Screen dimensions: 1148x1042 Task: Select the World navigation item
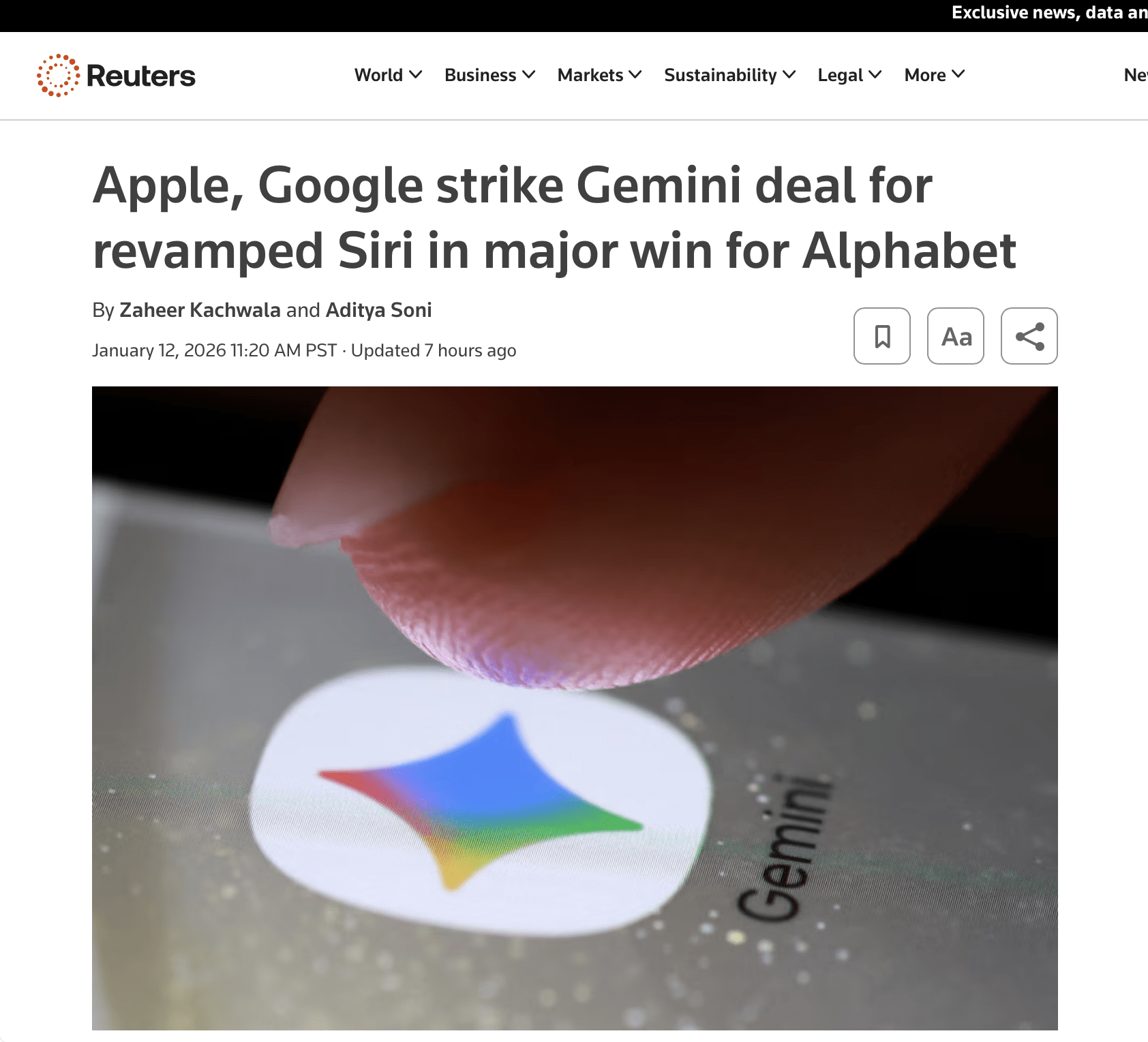click(378, 75)
